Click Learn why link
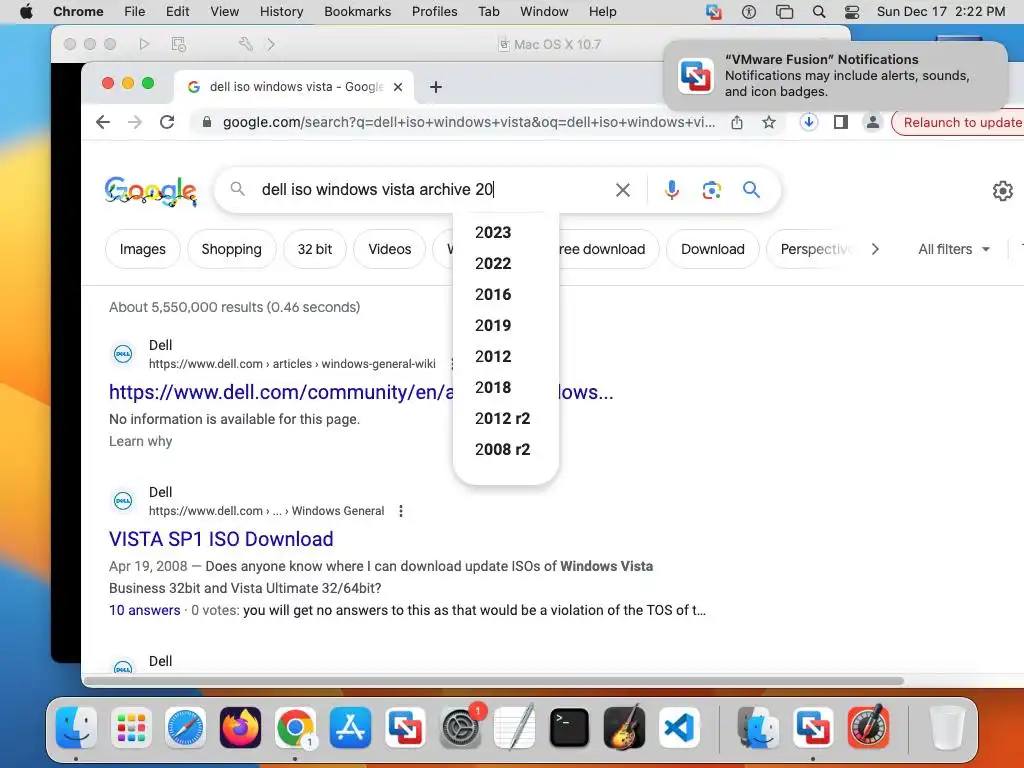 pos(140,441)
